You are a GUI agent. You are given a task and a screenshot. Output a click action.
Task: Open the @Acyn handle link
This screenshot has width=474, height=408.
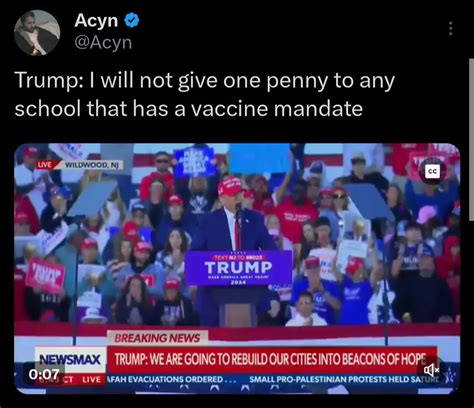[x=103, y=43]
